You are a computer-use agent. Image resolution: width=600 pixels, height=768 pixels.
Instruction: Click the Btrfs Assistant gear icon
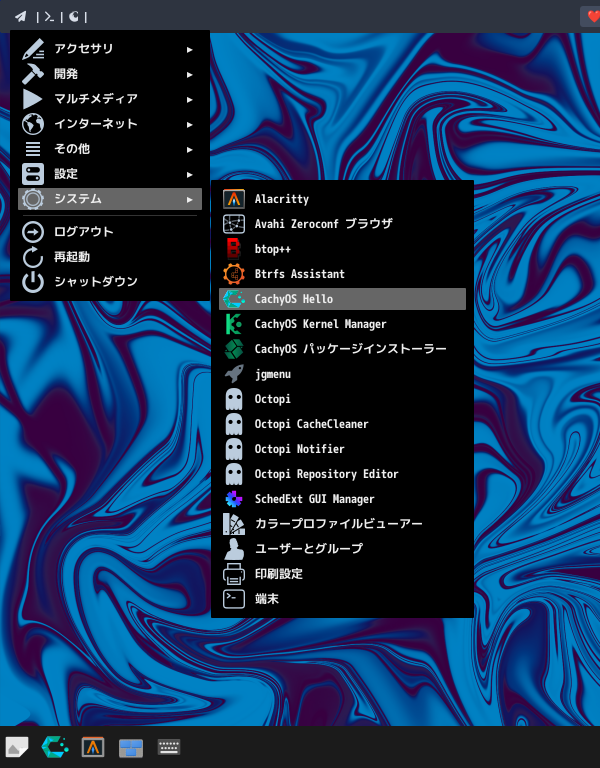234,274
